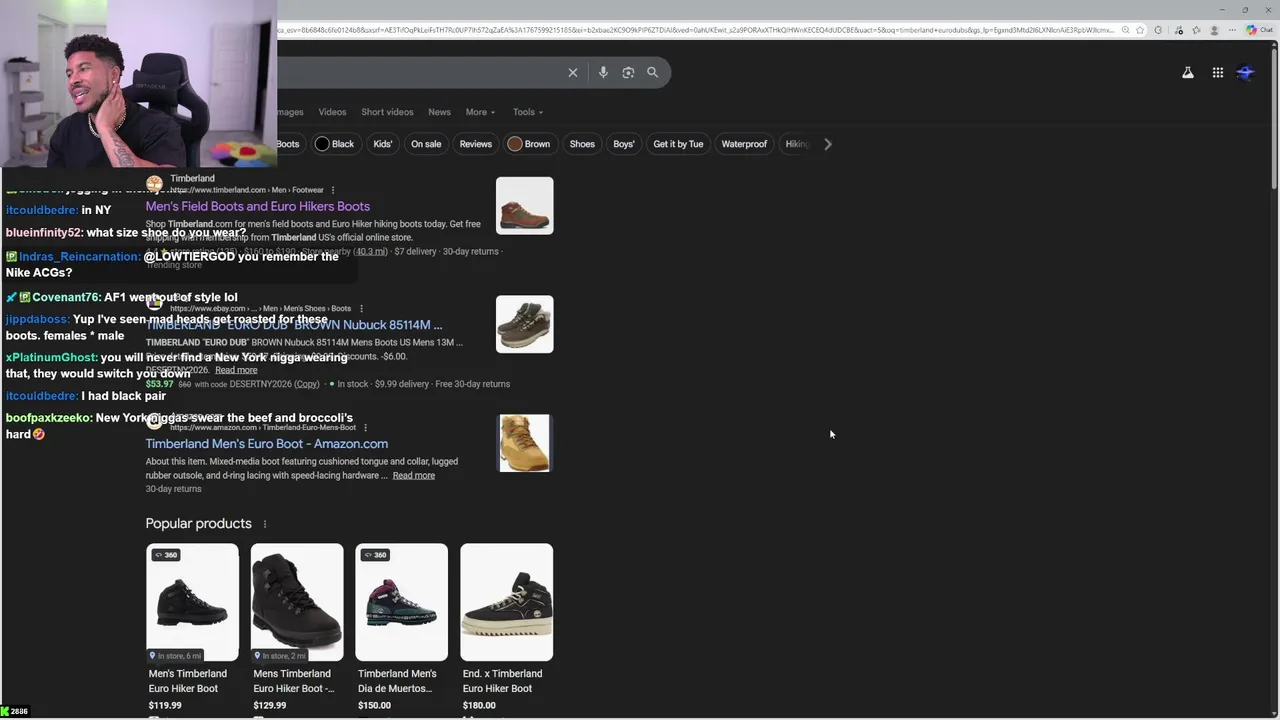
Task: Expand Read more on the eBay snippet
Action: click(236, 370)
